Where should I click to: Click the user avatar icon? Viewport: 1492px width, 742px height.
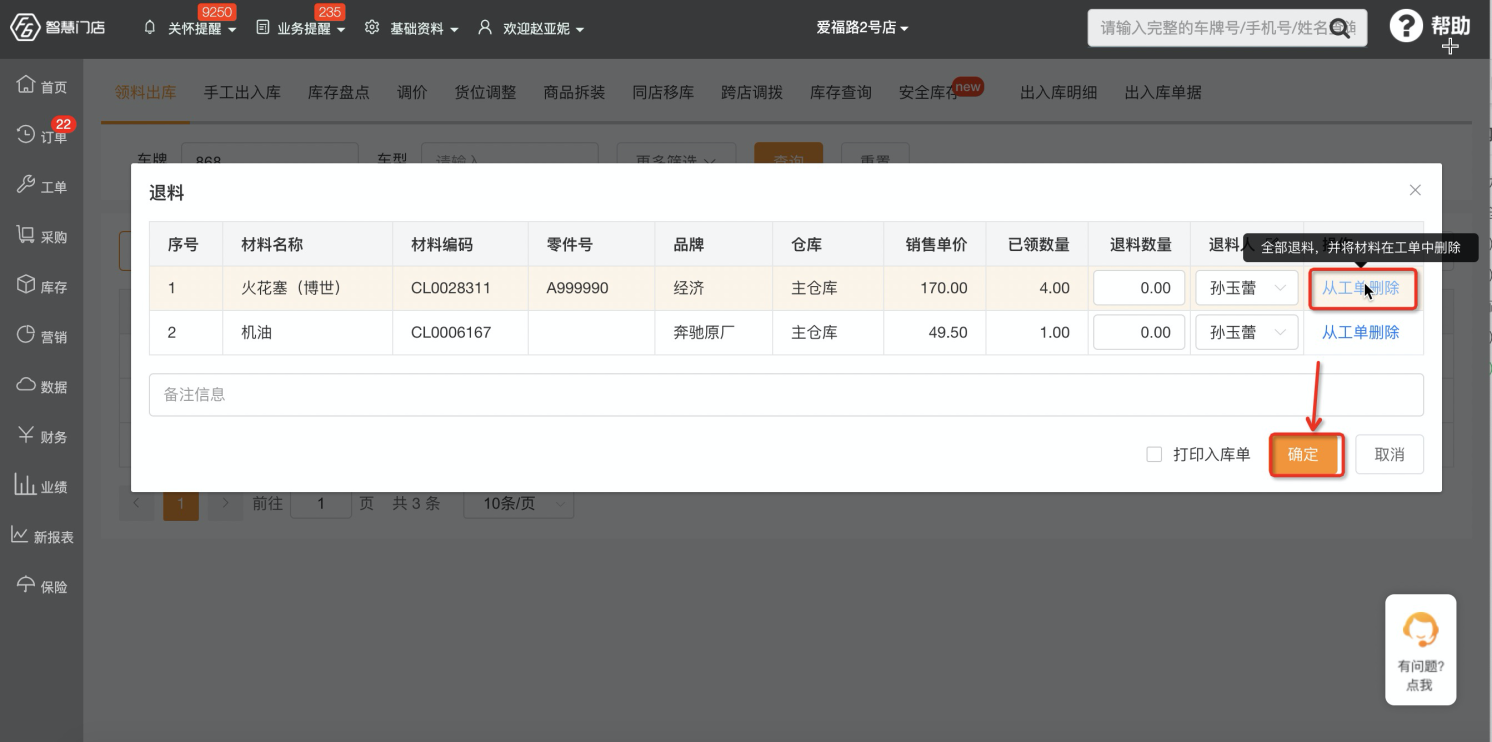point(485,28)
